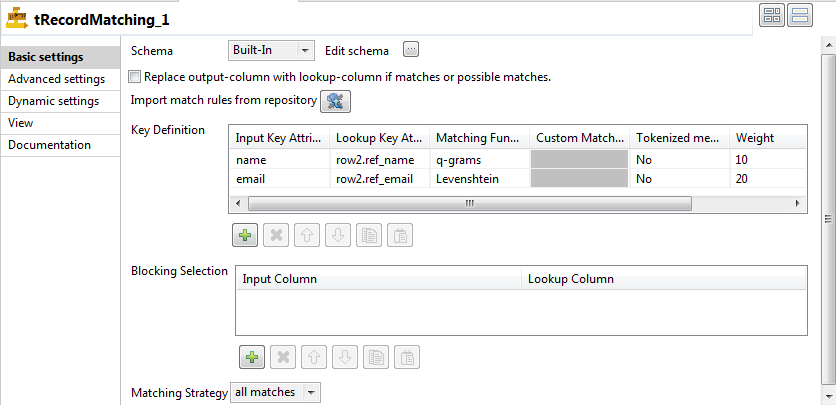
Task: Click the Key Definition paste icon
Action: coord(399,235)
